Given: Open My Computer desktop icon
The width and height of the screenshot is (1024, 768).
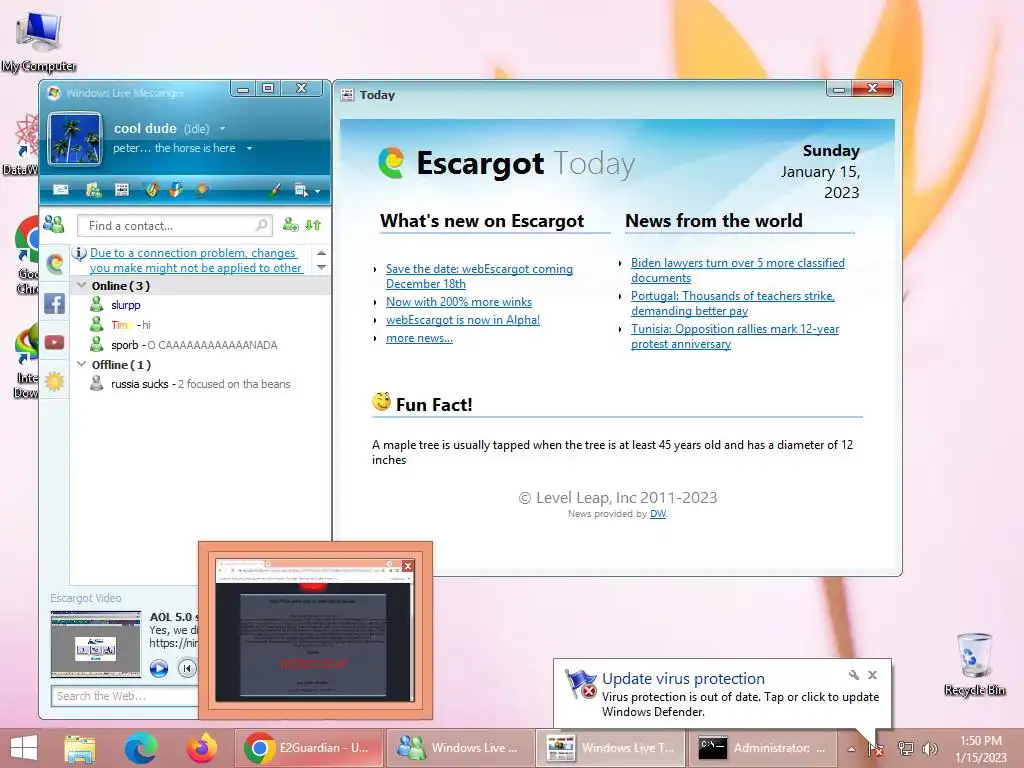Looking at the screenshot, I should (39, 42).
